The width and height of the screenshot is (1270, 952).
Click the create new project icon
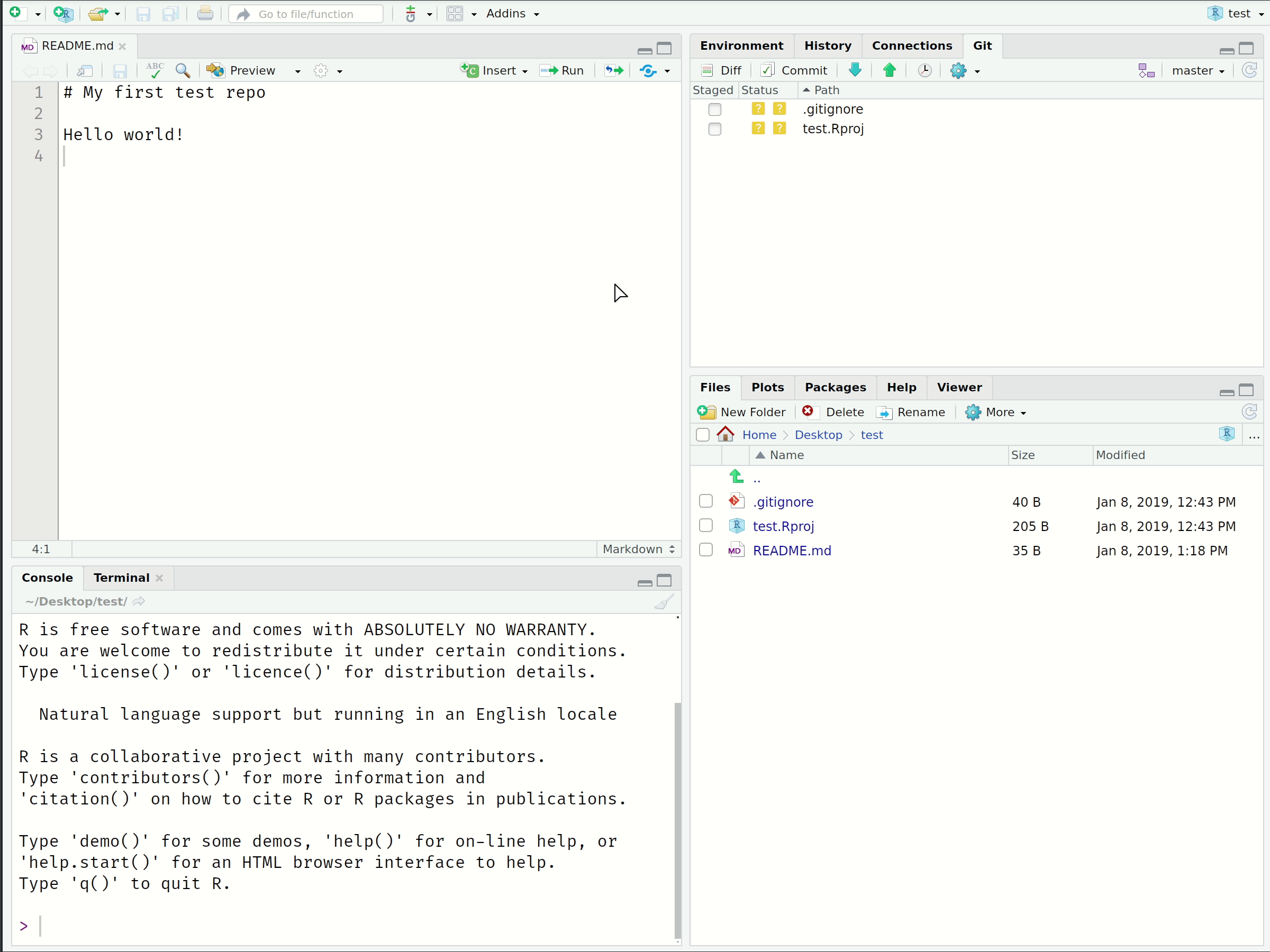(63, 13)
